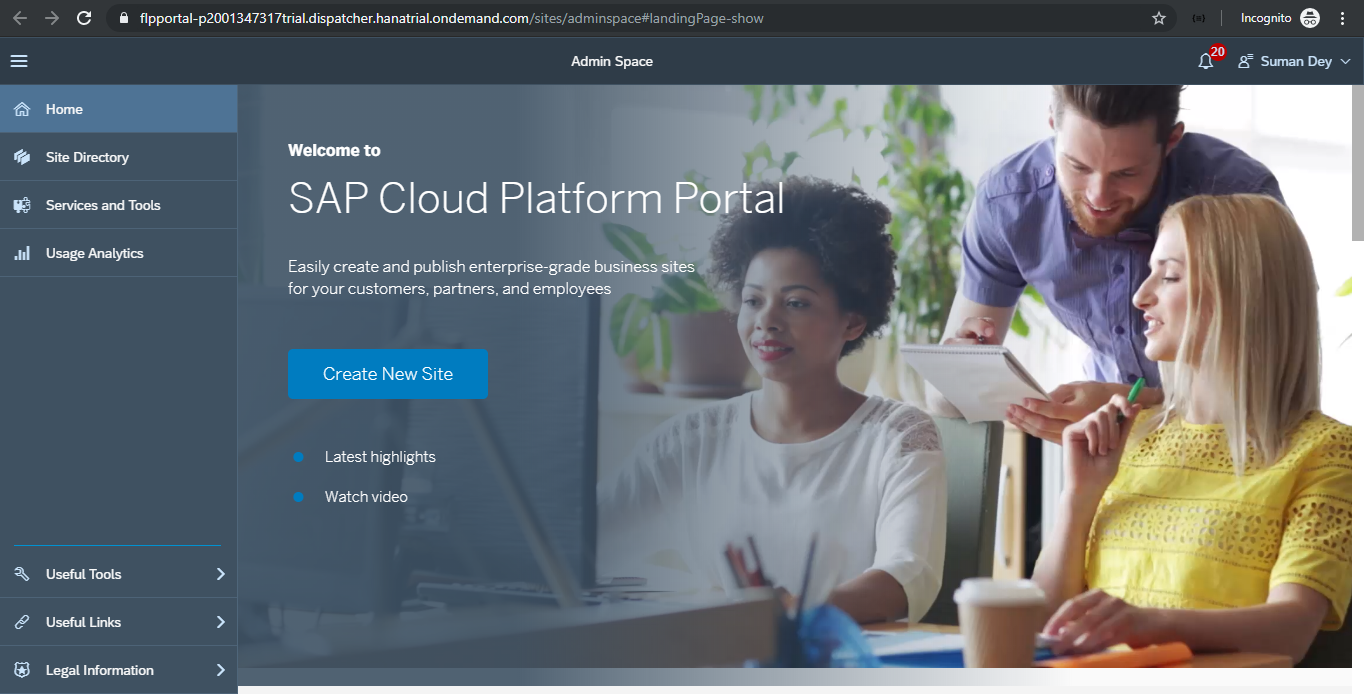Viewport: 1364px width, 694px height.
Task: Open Site Directory from the sidebar
Action: click(x=118, y=157)
